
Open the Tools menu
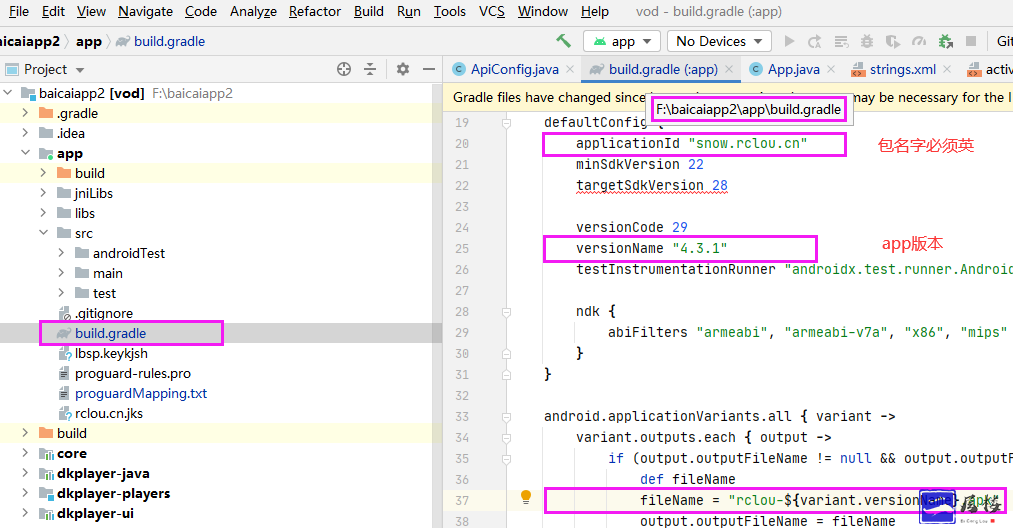[450, 12]
